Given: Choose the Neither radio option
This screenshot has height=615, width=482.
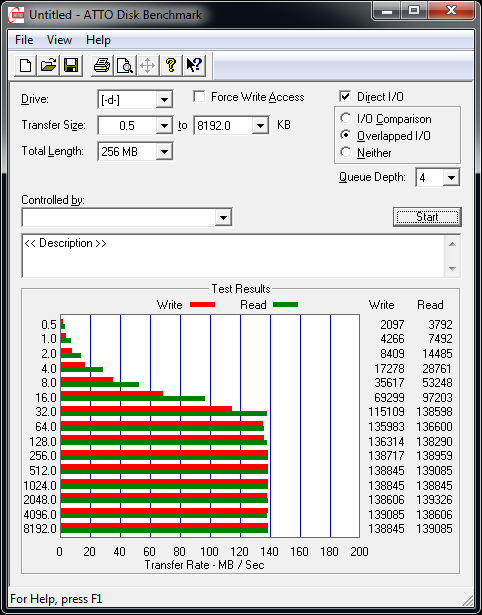Looking at the screenshot, I should pos(346,152).
